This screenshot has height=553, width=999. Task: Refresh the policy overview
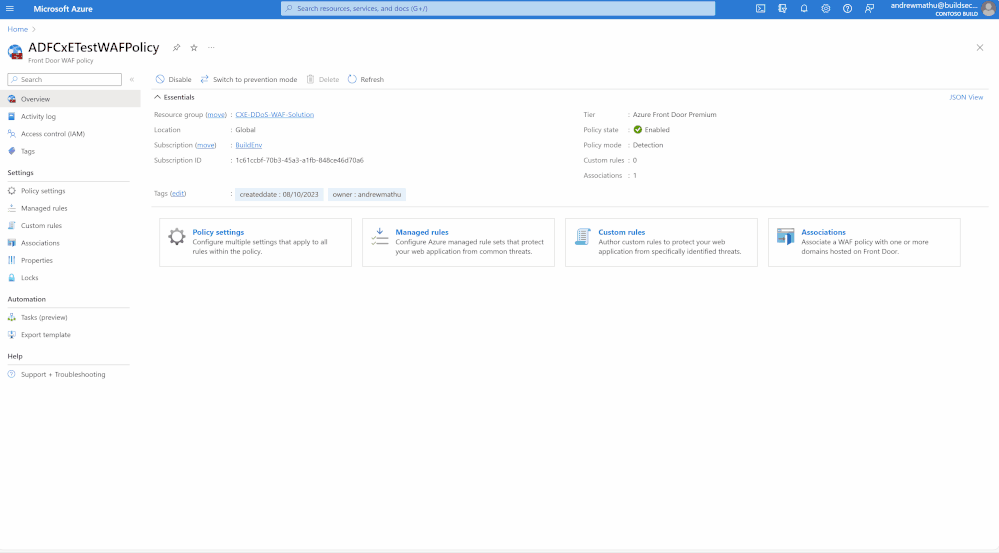(366, 80)
